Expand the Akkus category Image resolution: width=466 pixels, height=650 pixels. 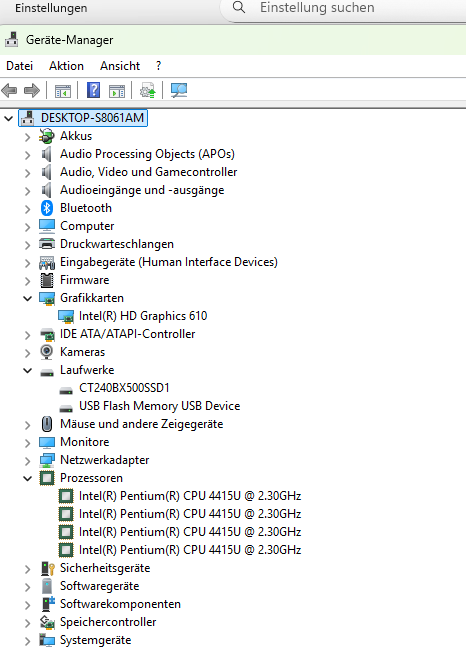[x=27, y=136]
